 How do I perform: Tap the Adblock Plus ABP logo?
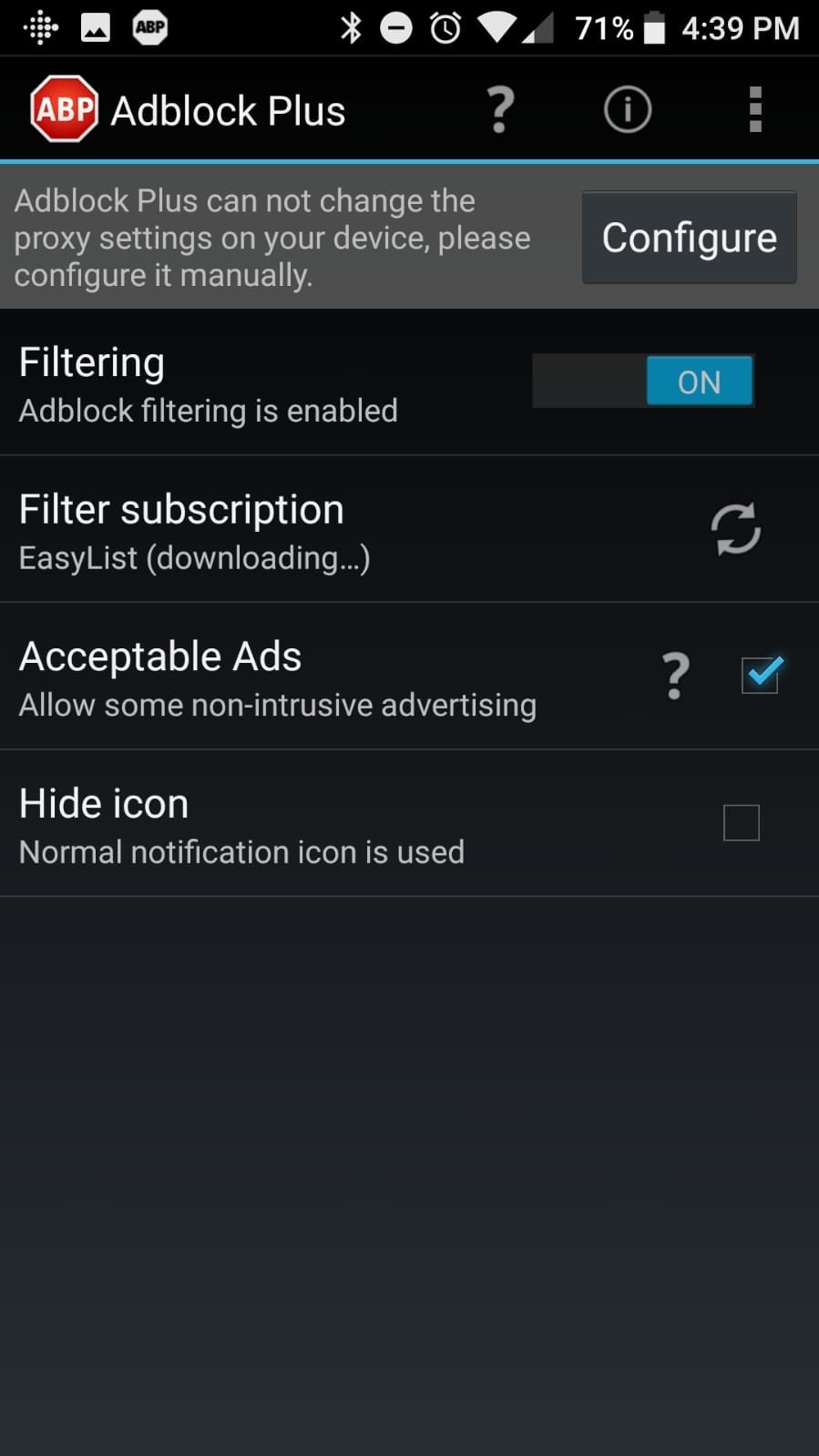[64, 109]
